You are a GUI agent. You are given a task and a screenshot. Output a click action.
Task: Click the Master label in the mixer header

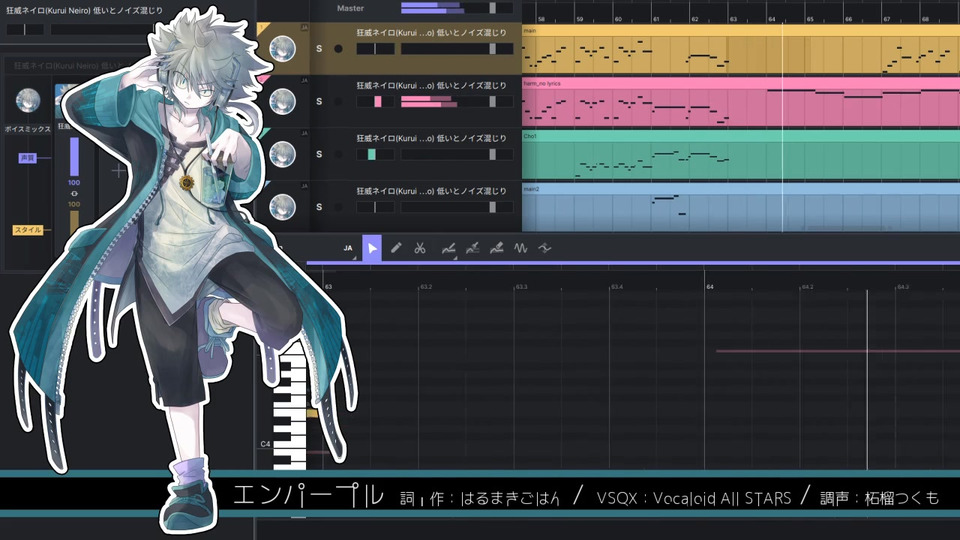click(350, 8)
